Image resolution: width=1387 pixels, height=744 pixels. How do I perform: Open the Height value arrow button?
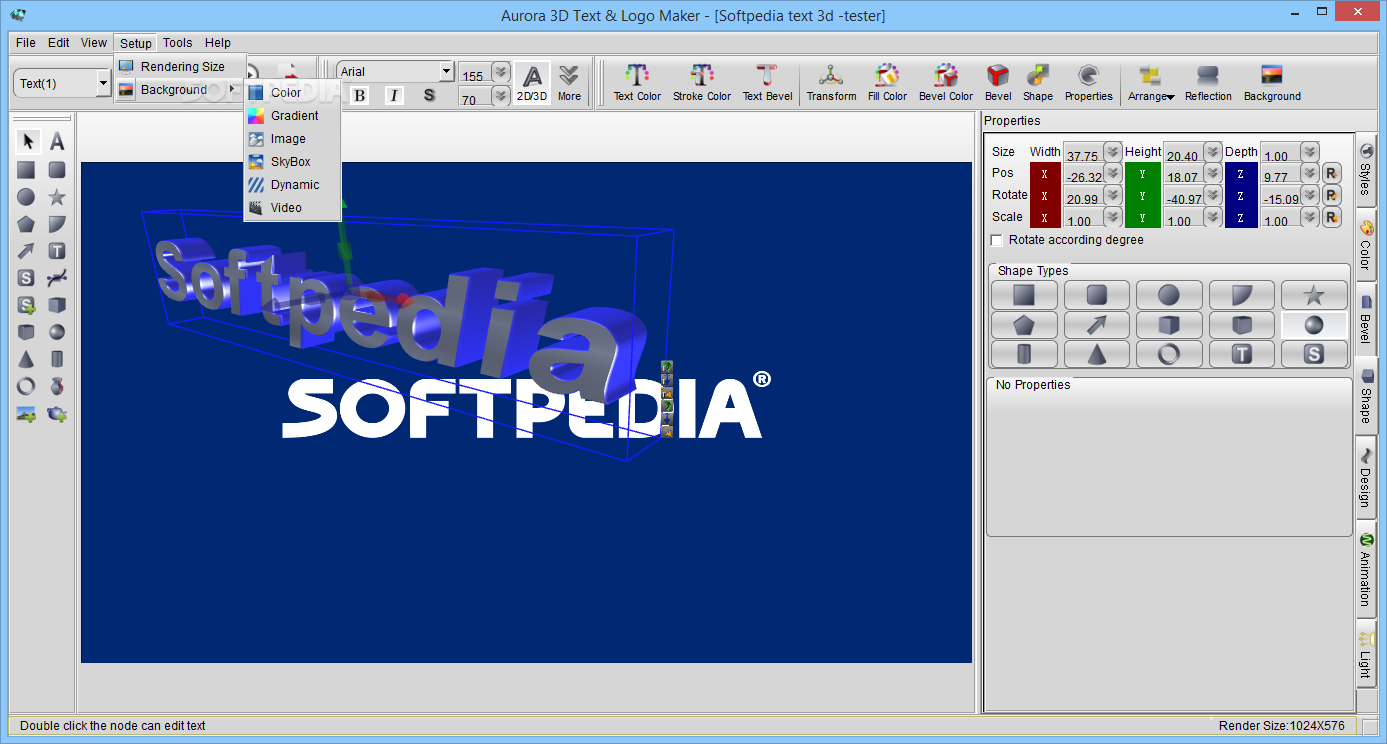tap(1212, 152)
